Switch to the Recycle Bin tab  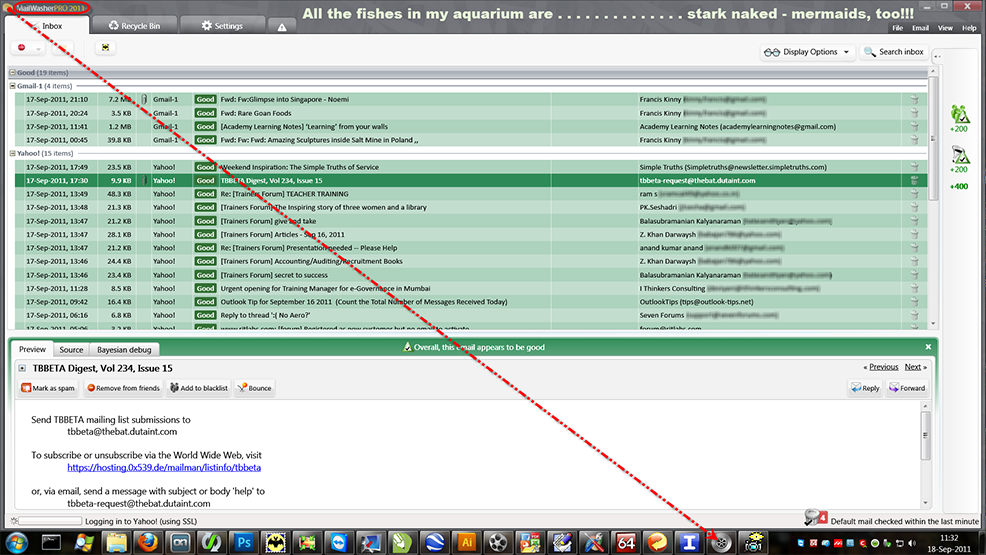tap(135, 26)
